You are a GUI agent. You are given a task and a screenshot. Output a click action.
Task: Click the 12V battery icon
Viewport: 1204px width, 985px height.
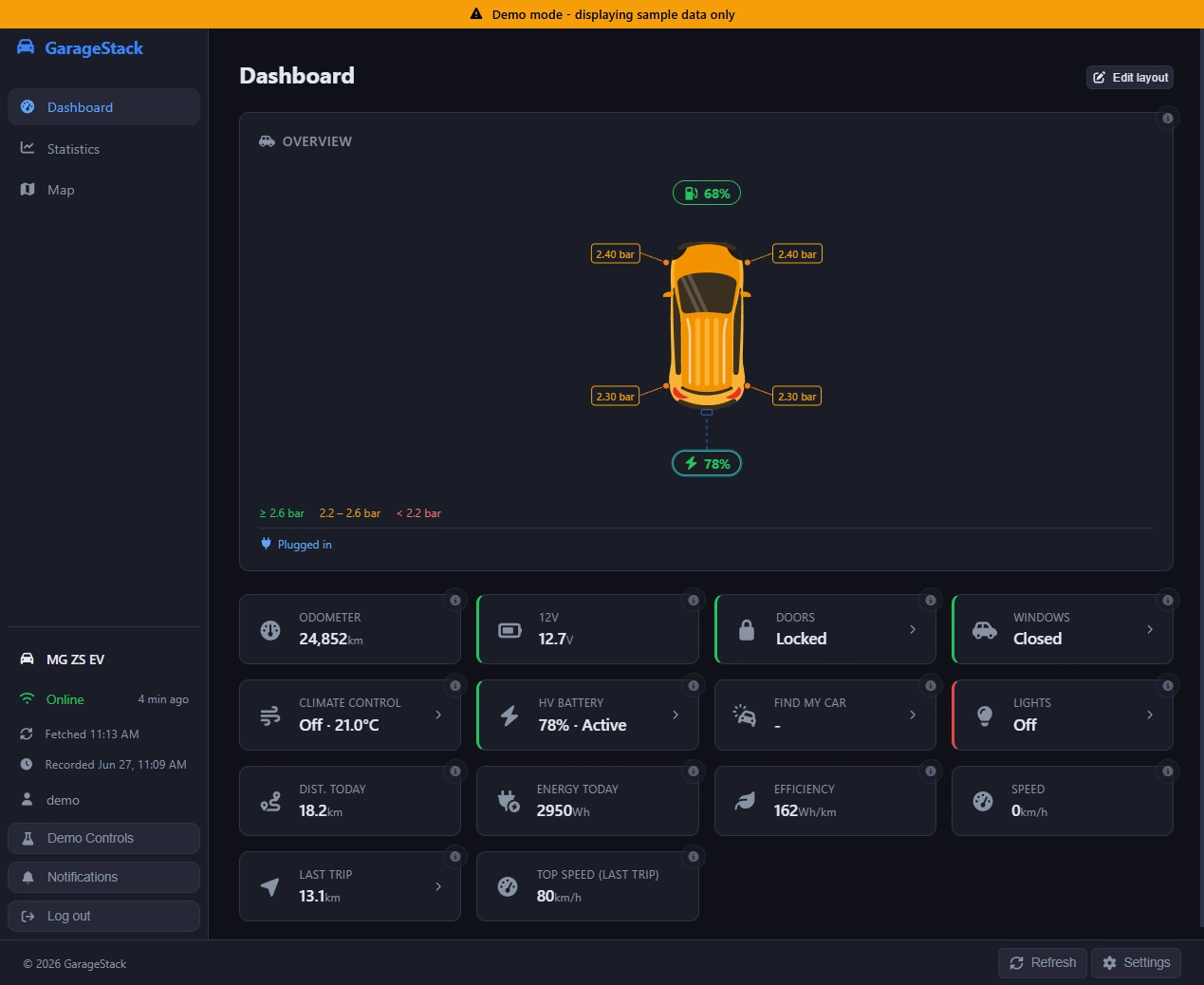(x=509, y=630)
